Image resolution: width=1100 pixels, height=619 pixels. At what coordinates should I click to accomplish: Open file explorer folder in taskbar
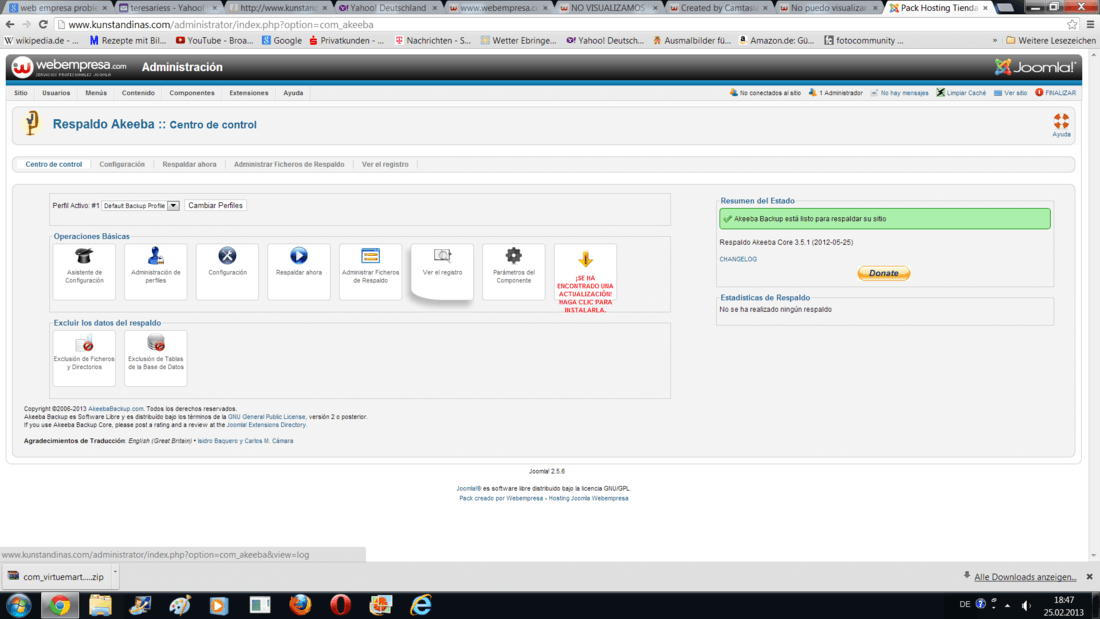pos(100,605)
